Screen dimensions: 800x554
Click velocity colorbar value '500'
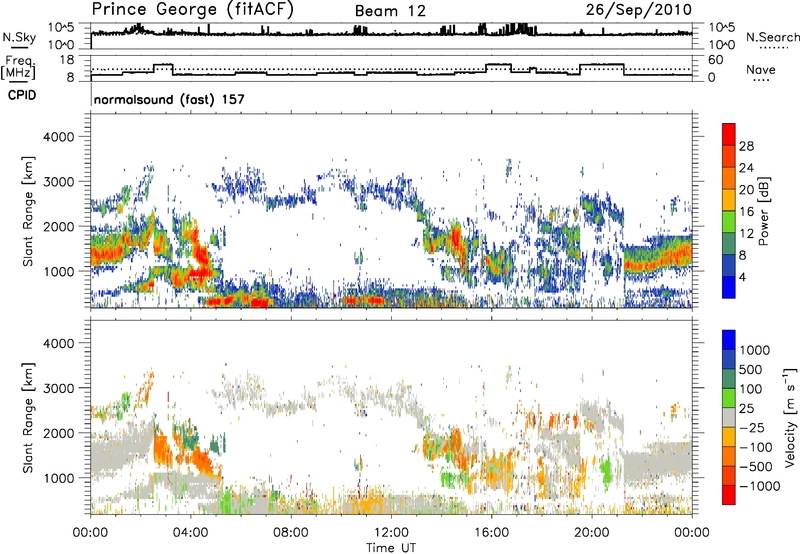pyautogui.click(x=751, y=369)
